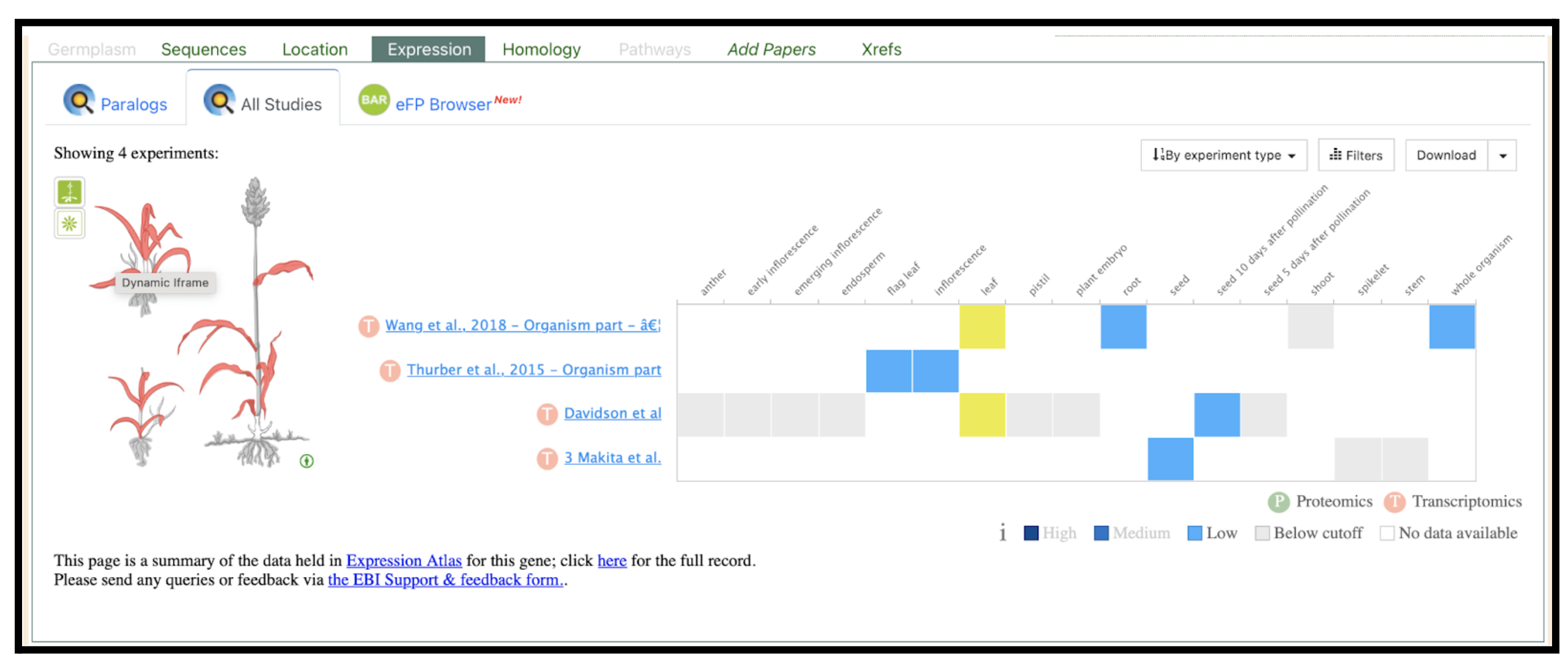
Task: Switch to the Homology tab
Action: click(541, 50)
